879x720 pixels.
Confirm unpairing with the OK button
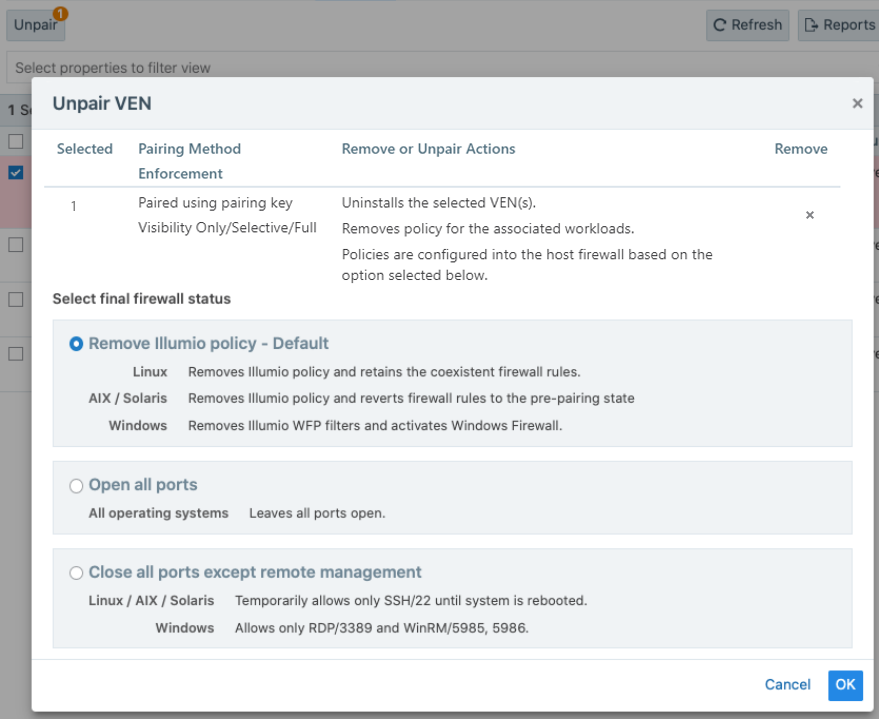pos(845,685)
